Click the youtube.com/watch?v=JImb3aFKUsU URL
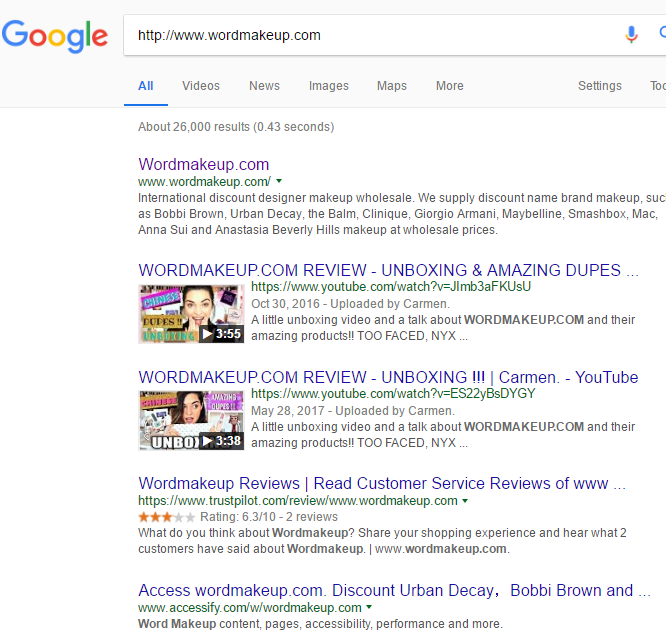 pyautogui.click(x=391, y=287)
